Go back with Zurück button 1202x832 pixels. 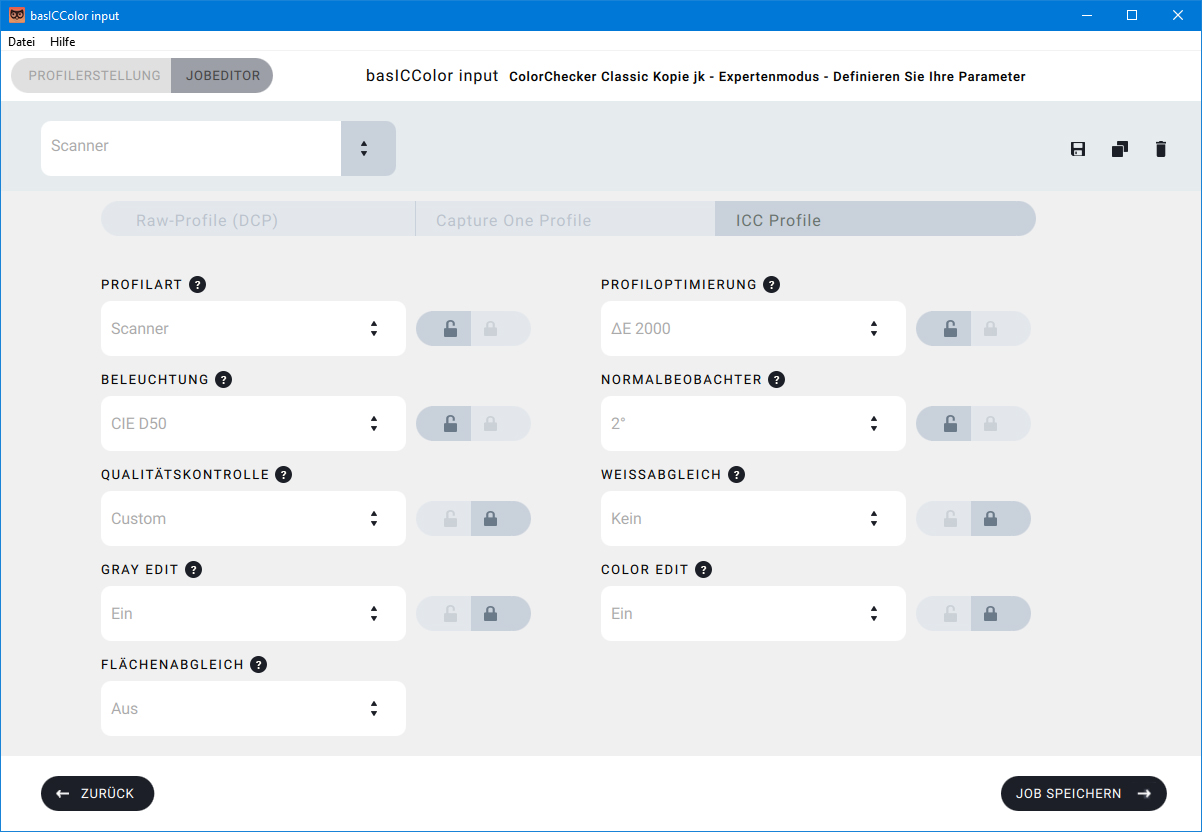pyautogui.click(x=97, y=794)
